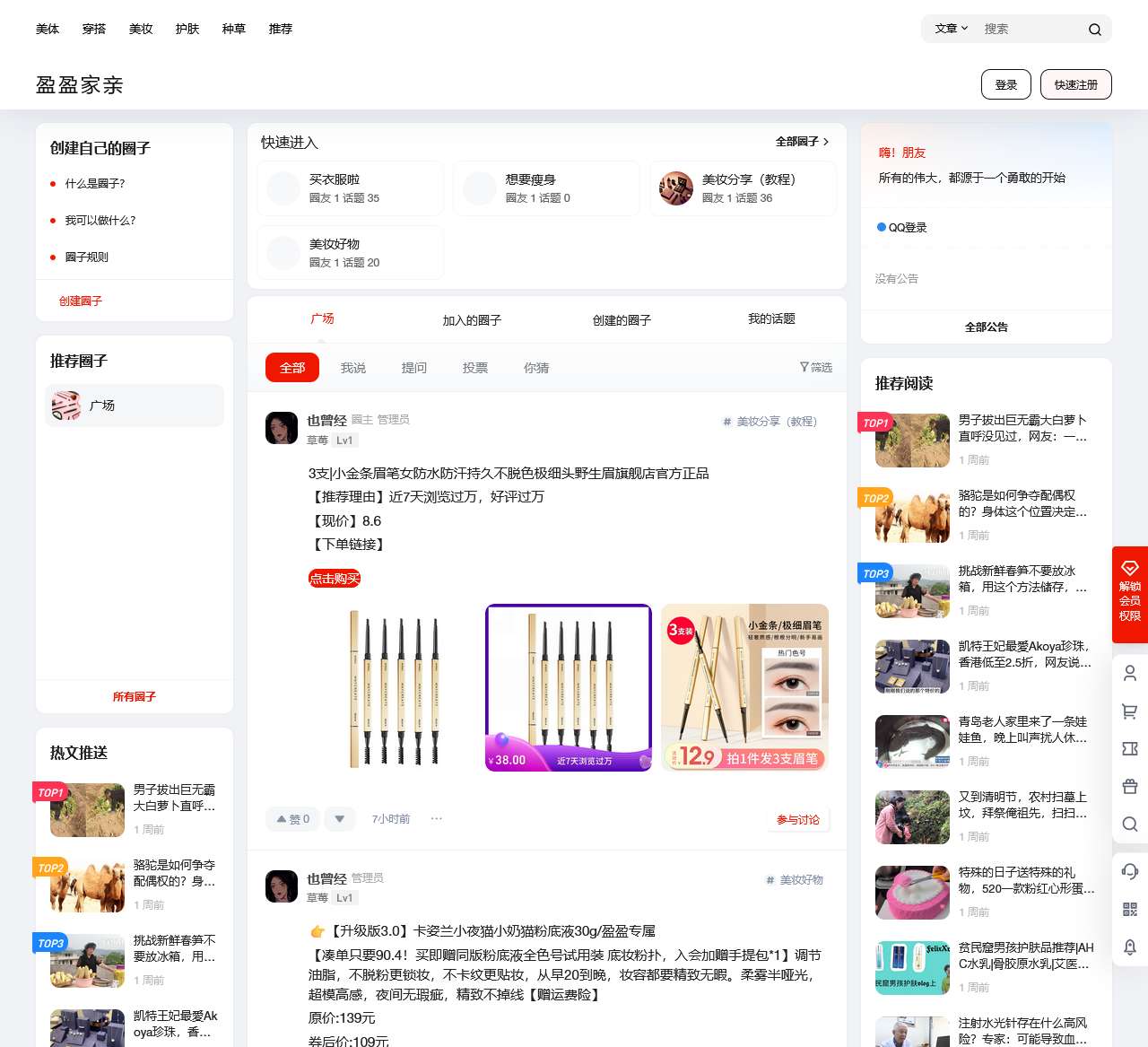1148x1047 pixels.
Task: Open the shopping cart icon in right sidebar
Action: point(1129,711)
